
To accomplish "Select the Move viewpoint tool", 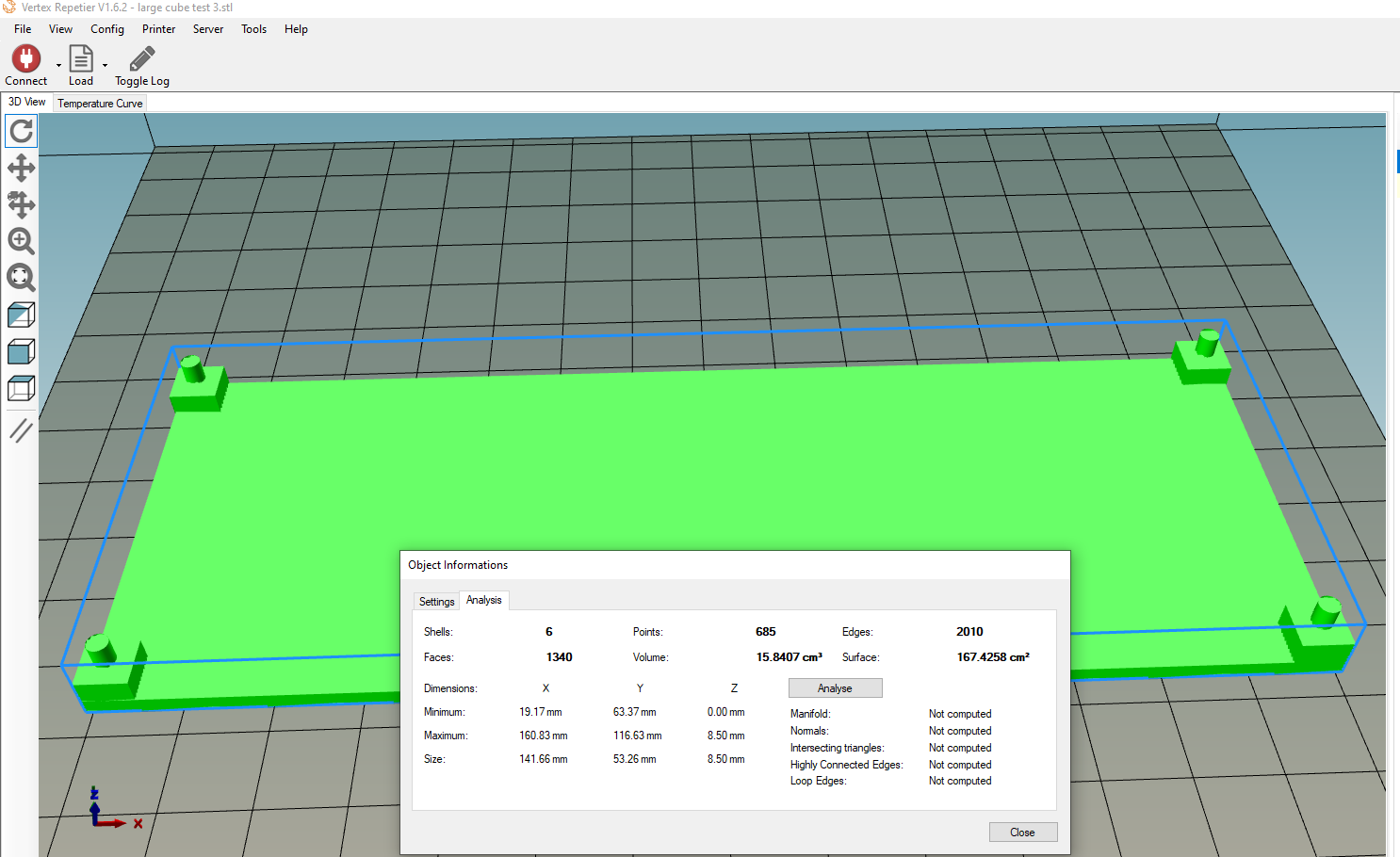I will click(21, 168).
